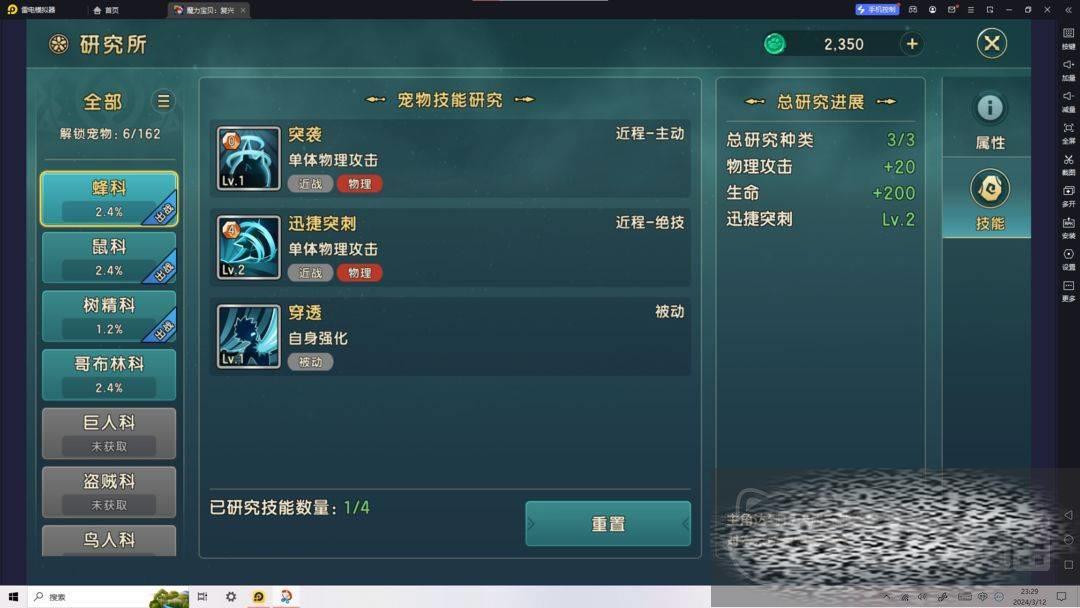Select the locked 盗贼科 category
Screen dimensions: 1080x608
pos(109,492)
